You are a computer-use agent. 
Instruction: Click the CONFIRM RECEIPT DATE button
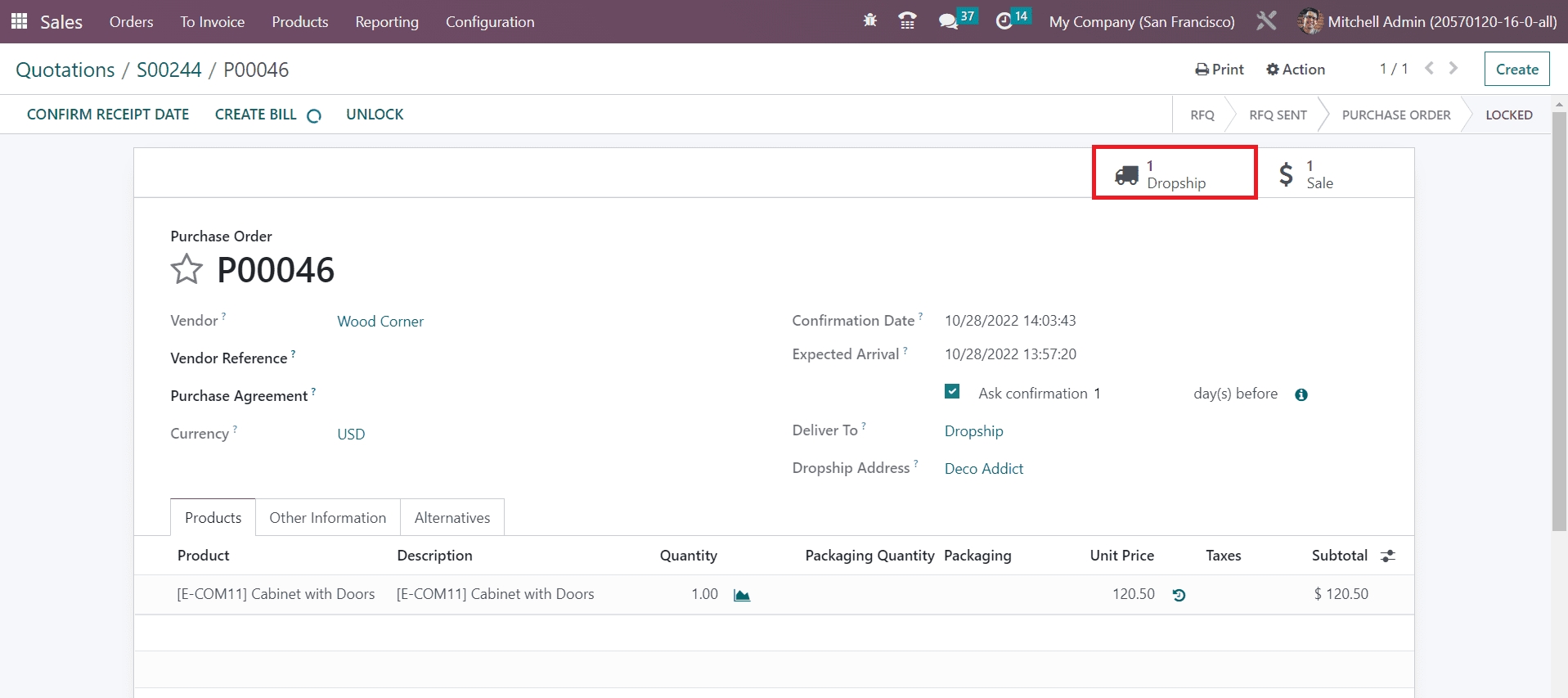tap(108, 115)
